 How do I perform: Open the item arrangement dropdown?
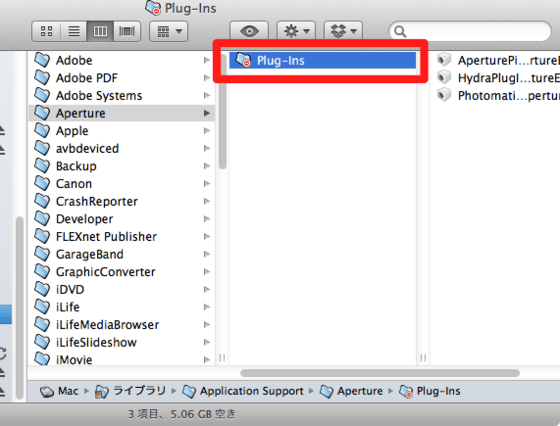(169, 31)
